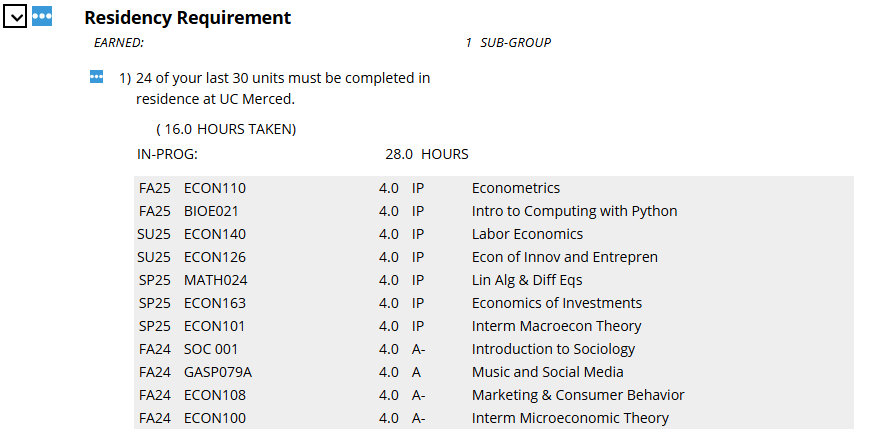Viewport: 872px width, 440px height.
Task: Click ECON108 Marketing & Consumer Behavior entry
Action: (x=494, y=395)
